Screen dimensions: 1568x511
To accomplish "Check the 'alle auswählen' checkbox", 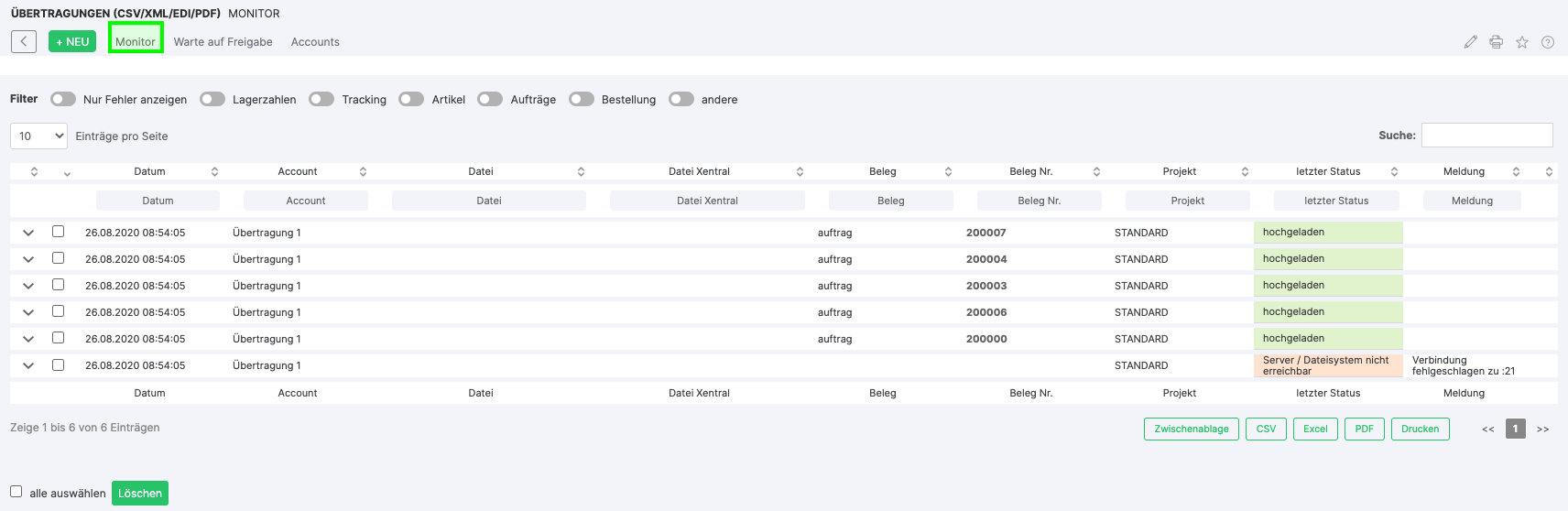I will tap(16, 492).
